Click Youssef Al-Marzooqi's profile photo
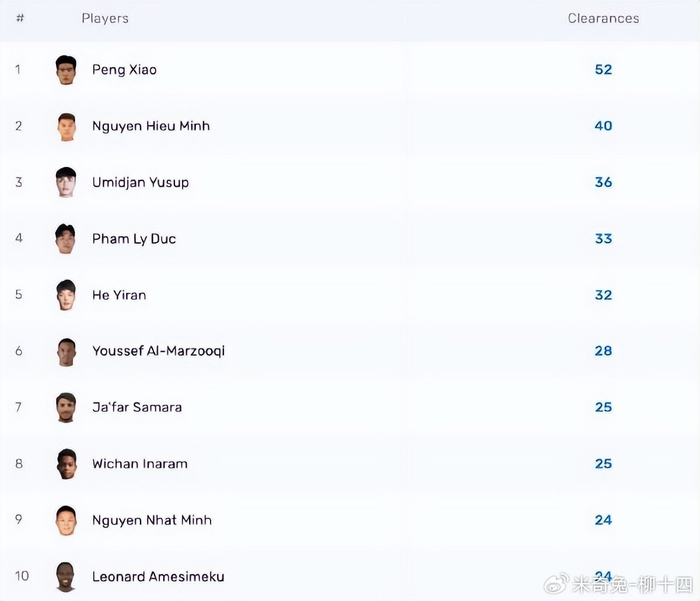The width and height of the screenshot is (700, 601). (x=66, y=351)
